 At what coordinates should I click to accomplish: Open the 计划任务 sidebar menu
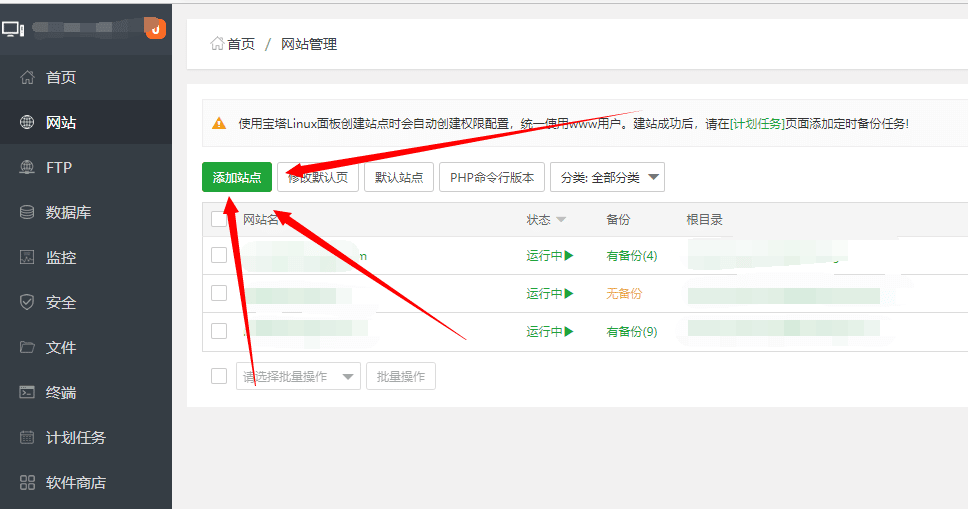pos(86,437)
